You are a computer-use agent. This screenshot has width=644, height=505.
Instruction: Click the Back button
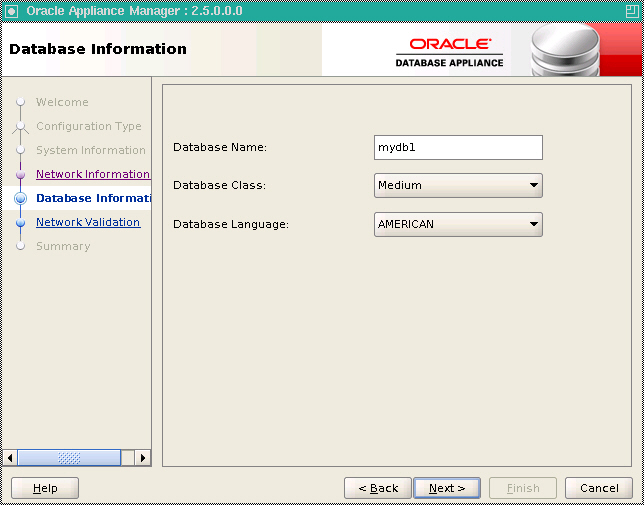click(x=378, y=488)
